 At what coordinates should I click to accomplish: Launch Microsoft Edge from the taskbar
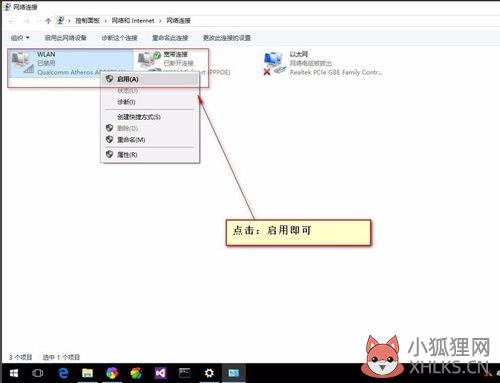coord(63,373)
